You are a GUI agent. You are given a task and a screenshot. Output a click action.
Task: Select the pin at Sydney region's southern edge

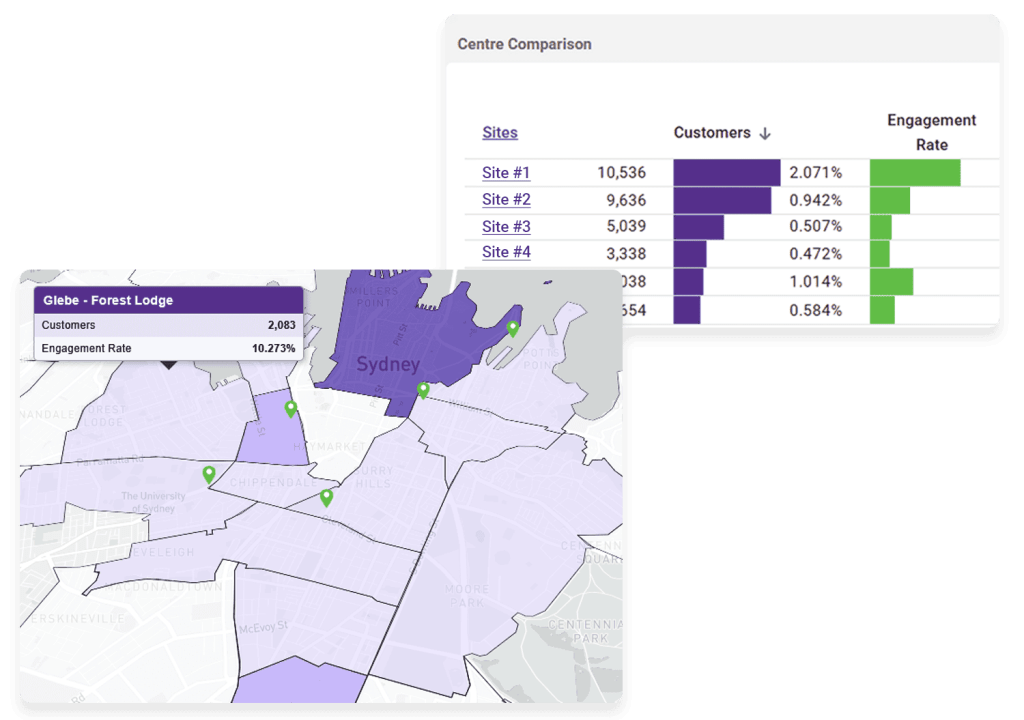(x=423, y=390)
